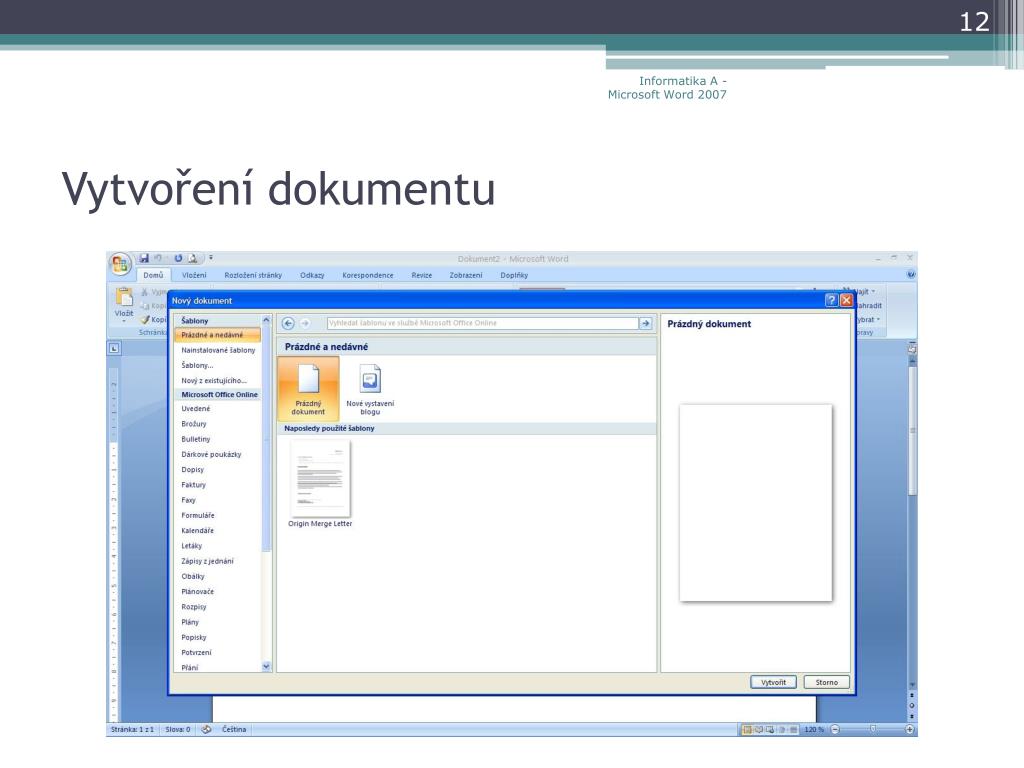Select Nové vystavení blogu template
1024x768 pixels.
coord(370,390)
